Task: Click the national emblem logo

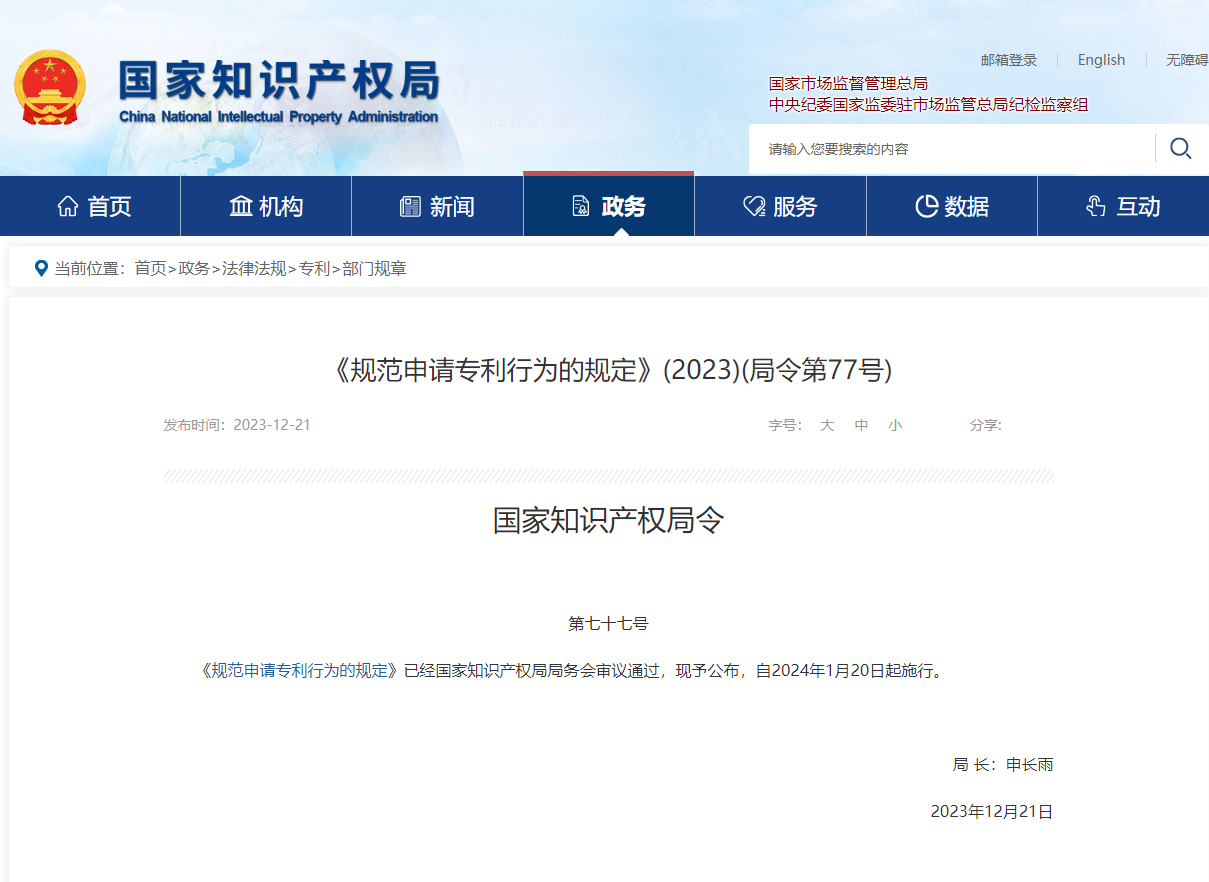Action: coord(50,88)
